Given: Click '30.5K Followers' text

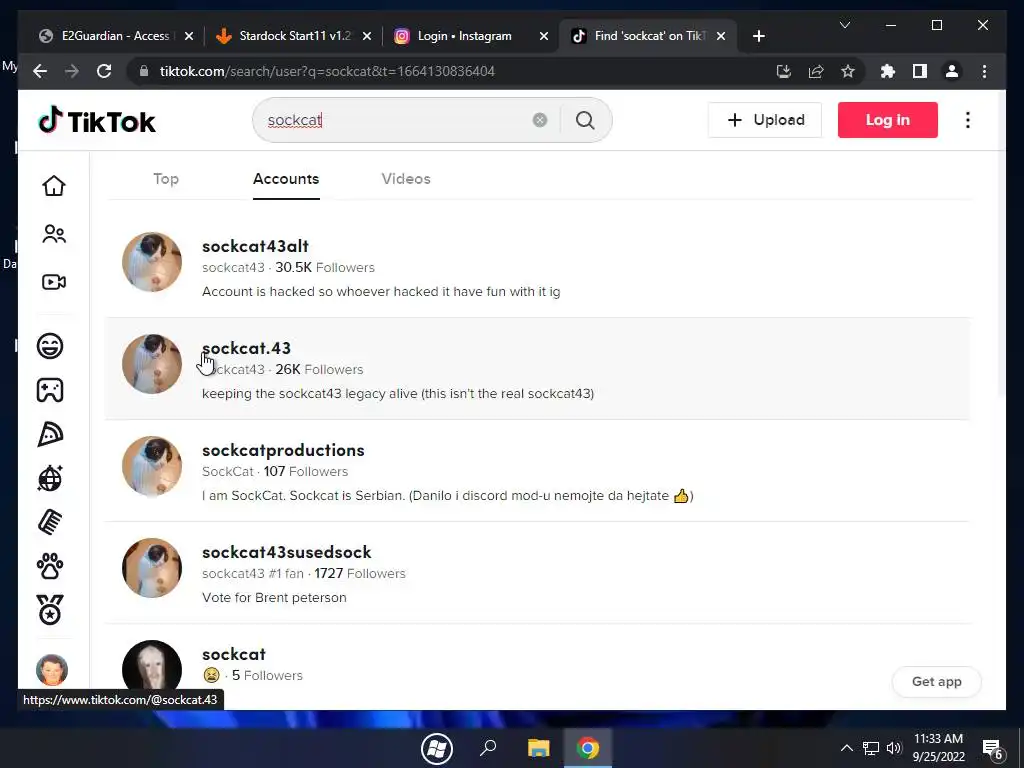Looking at the screenshot, I should (325, 268).
